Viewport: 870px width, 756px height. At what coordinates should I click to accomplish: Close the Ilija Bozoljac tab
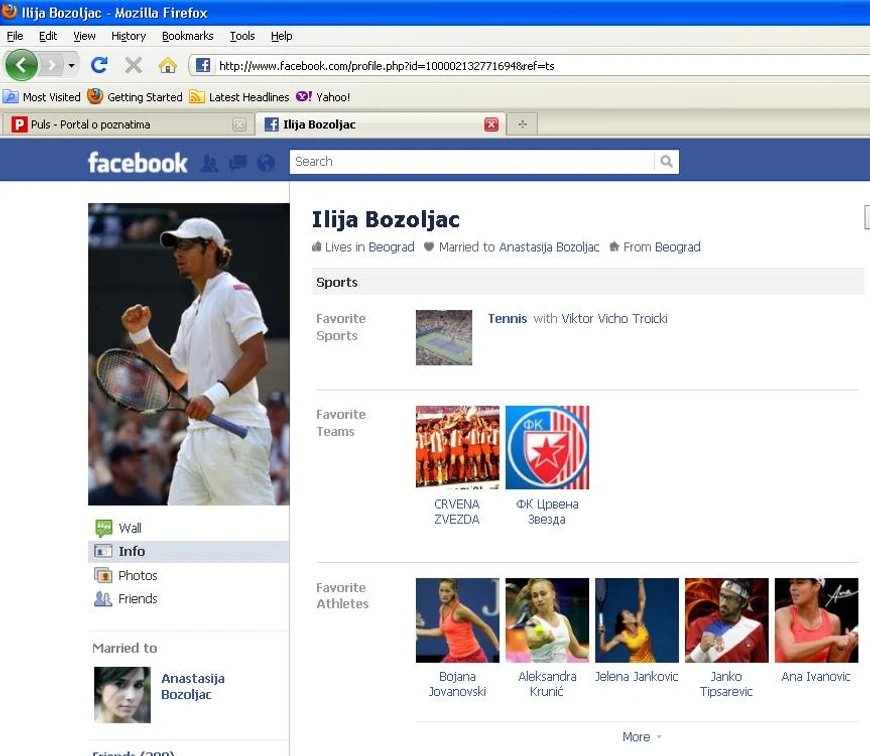491,124
